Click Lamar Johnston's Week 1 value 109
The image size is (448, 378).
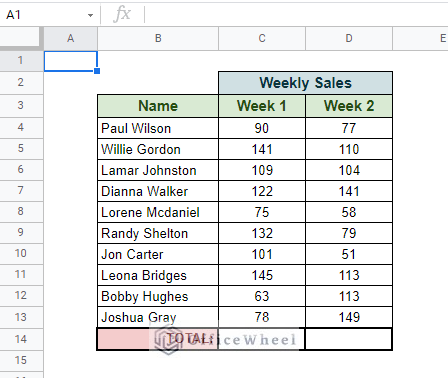coord(262,170)
